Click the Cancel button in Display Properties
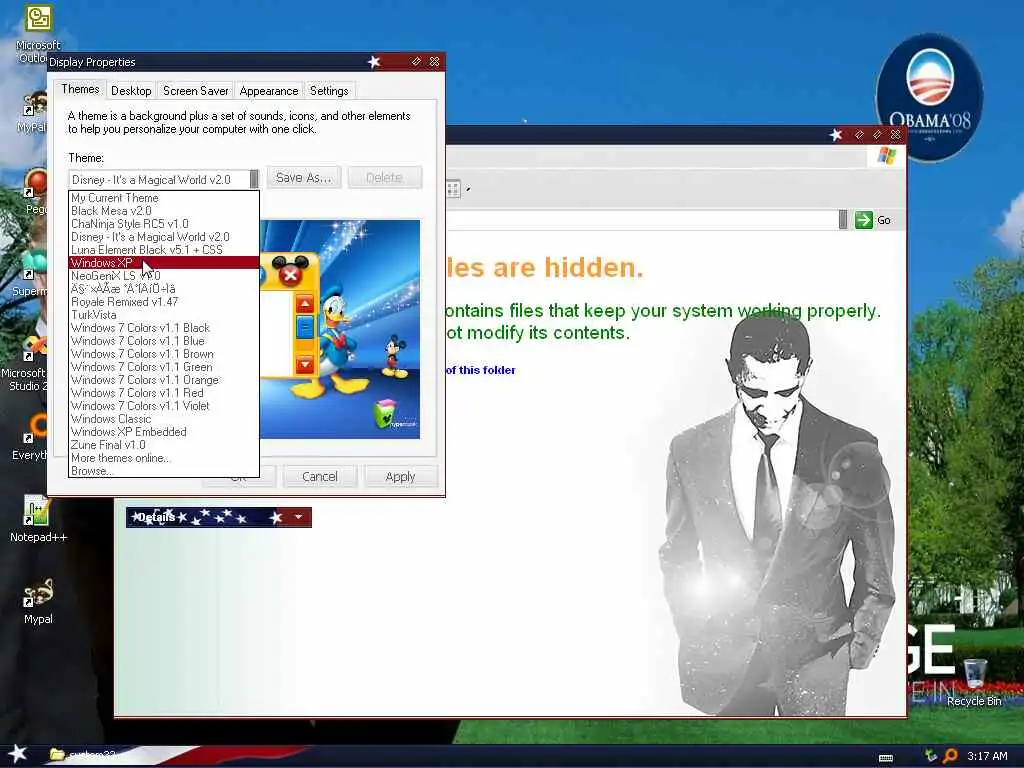1024x768 pixels. coord(320,477)
